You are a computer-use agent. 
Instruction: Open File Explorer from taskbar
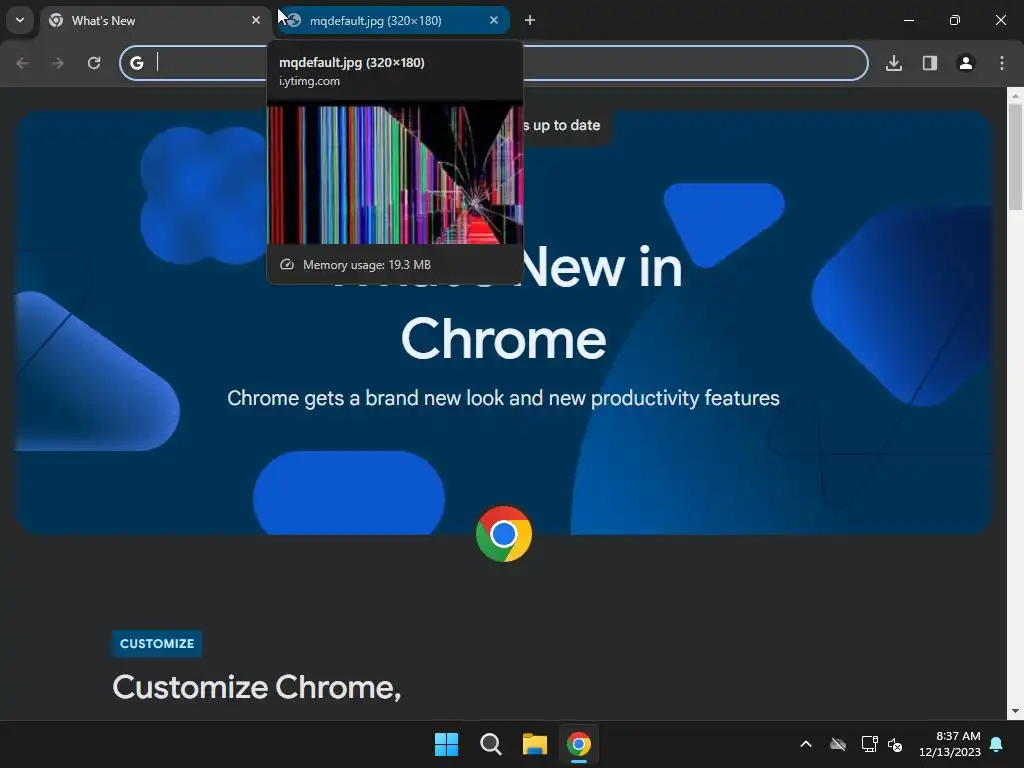click(x=535, y=744)
